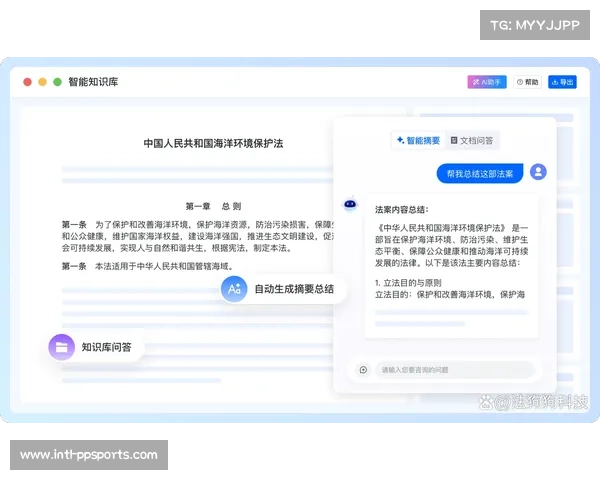The height and width of the screenshot is (480, 600).
Task: Click the 自动生成摘要总结 feature icon
Action: click(x=234, y=289)
